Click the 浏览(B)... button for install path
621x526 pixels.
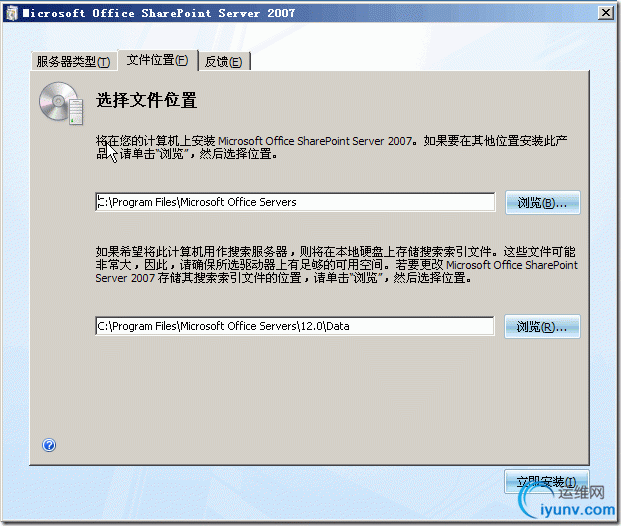coord(543,203)
